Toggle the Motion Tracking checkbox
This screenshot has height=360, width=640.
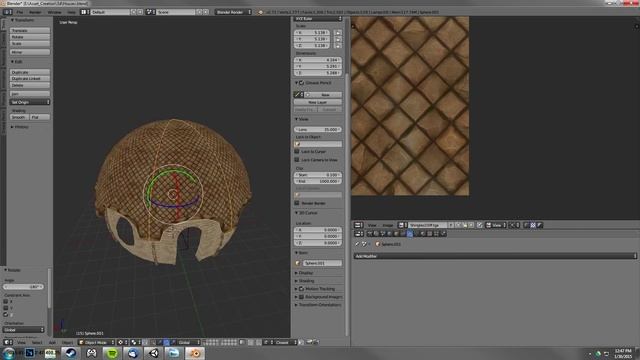pos(302,289)
